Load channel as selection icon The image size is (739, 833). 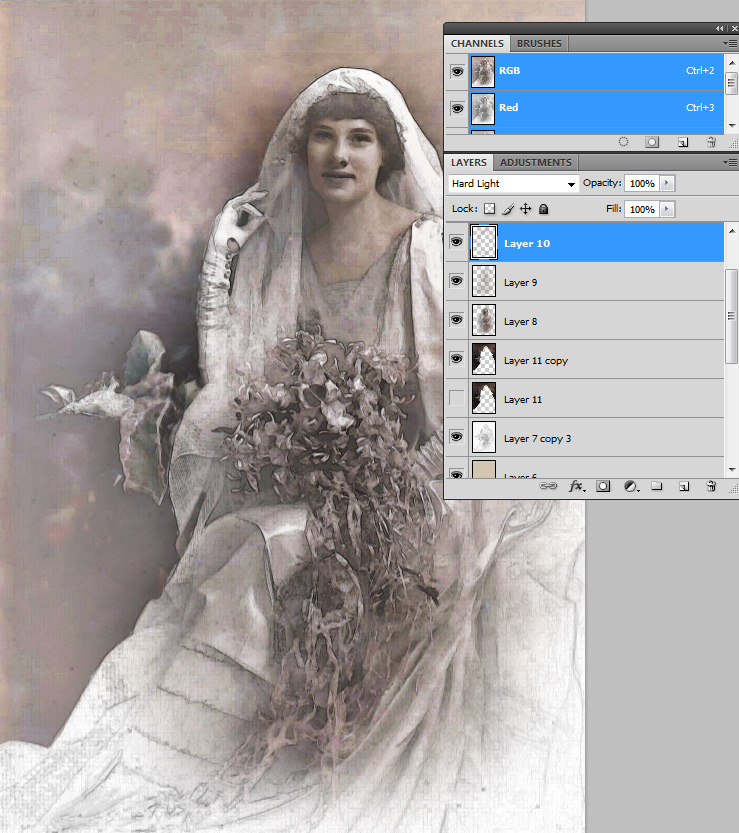623,142
